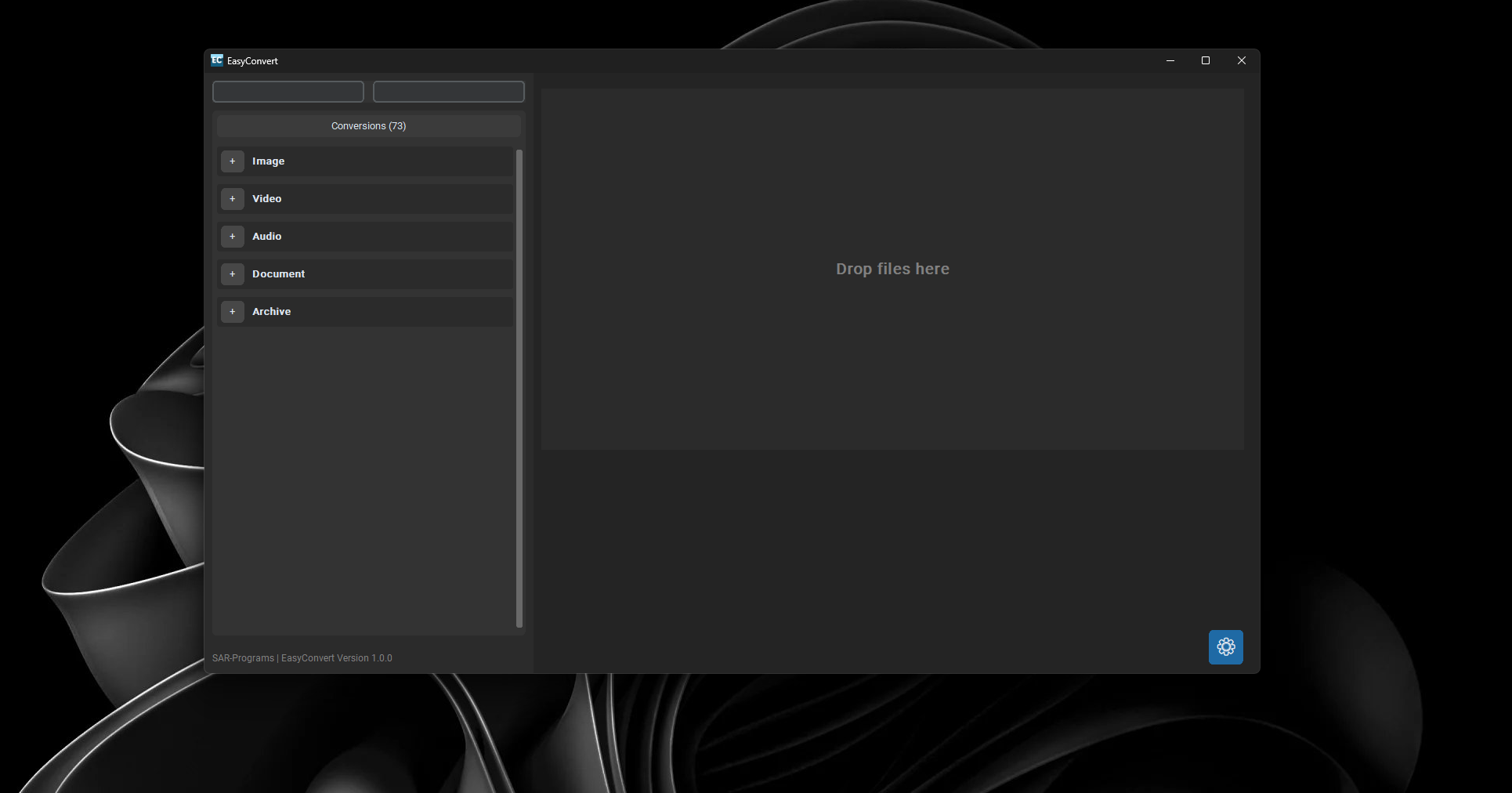This screenshot has width=1512, height=793.
Task: Expand the Image category plus icon
Action: 232,161
